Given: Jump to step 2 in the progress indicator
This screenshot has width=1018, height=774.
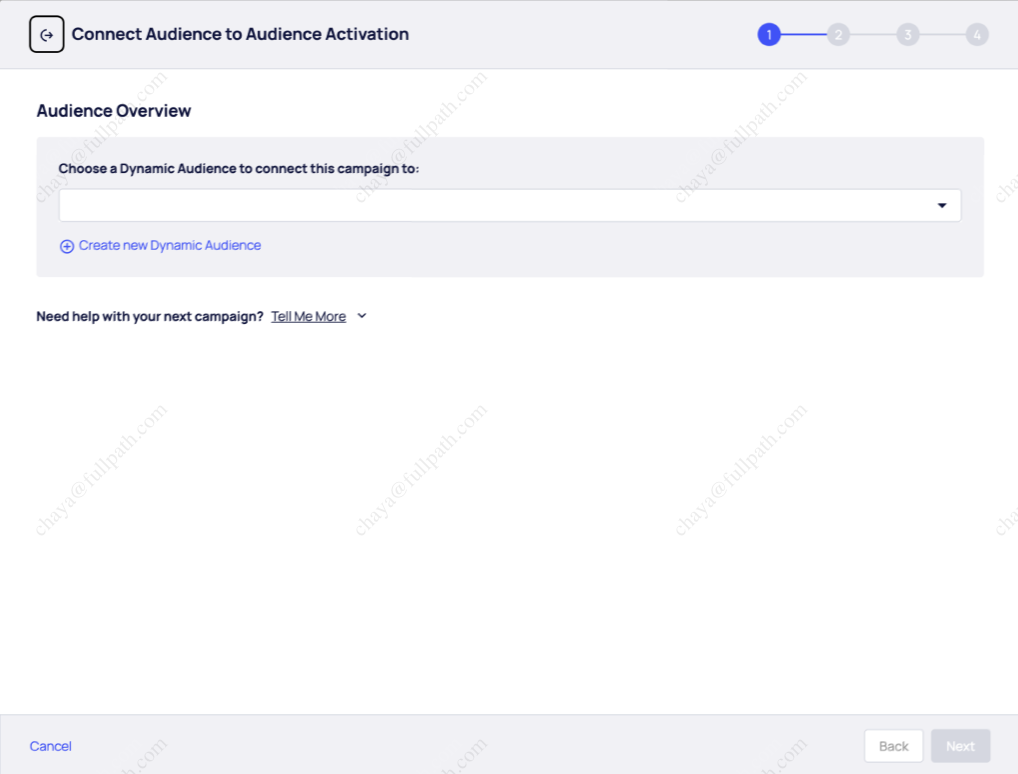Looking at the screenshot, I should 838,35.
